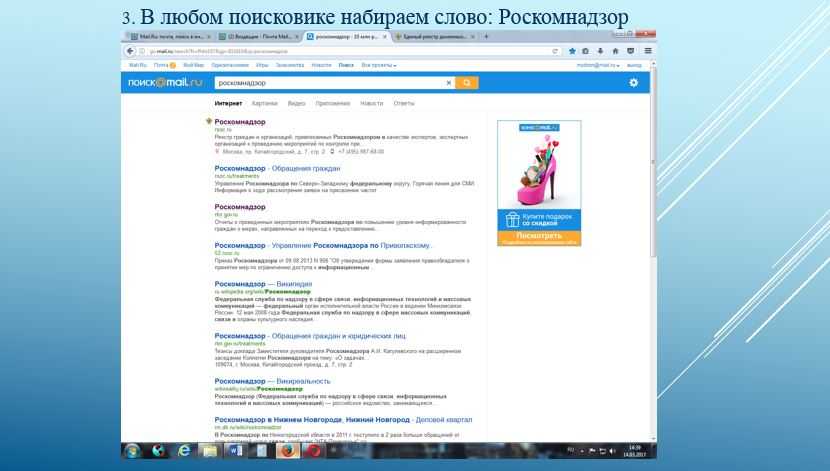Viewport: 830px width, 471px height.
Task: Go to the home page icon
Action: [x=615, y=51]
